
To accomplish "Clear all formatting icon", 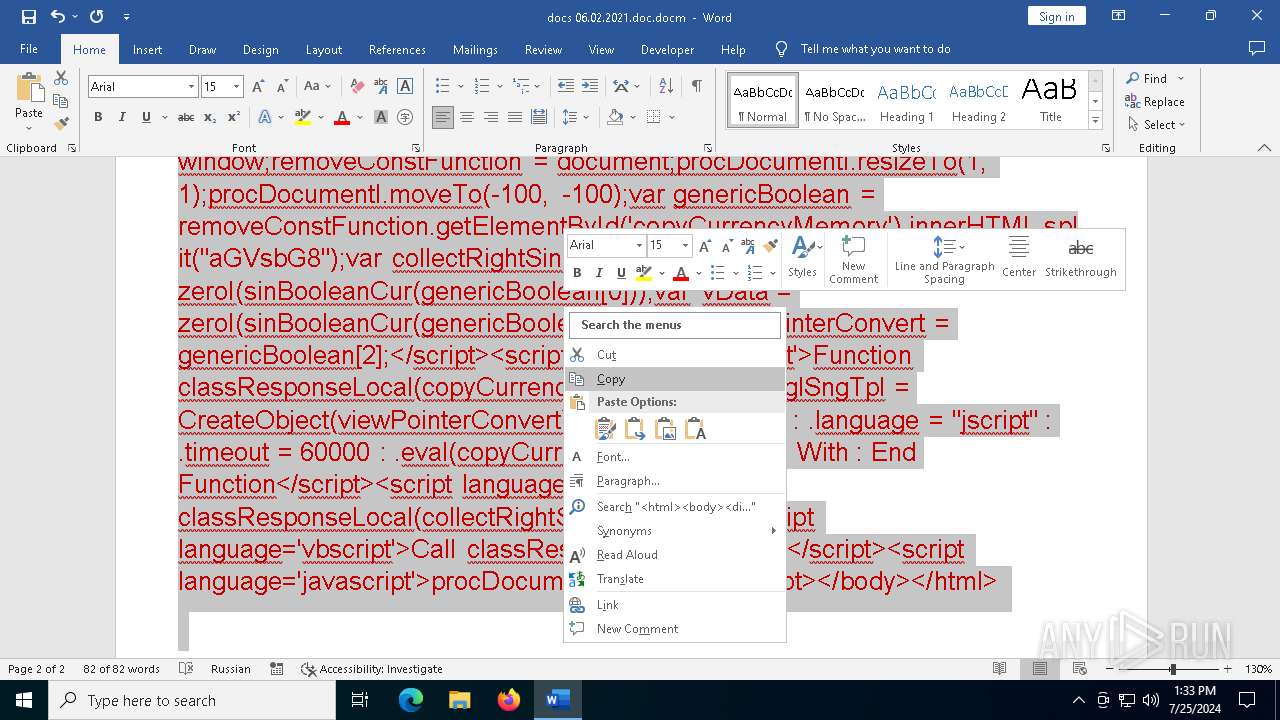I will (357, 87).
